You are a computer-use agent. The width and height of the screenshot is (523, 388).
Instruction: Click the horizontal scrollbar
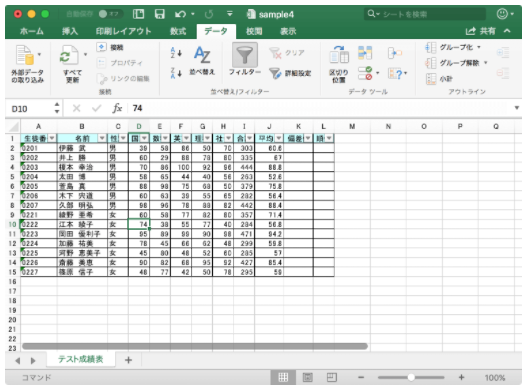point(195,347)
